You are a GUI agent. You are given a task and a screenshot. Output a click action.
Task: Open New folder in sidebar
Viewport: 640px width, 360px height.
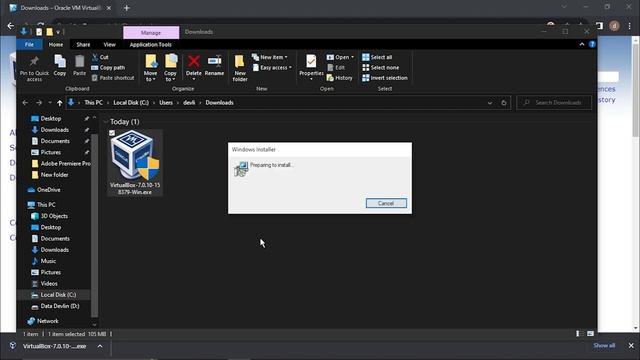click(x=54, y=175)
